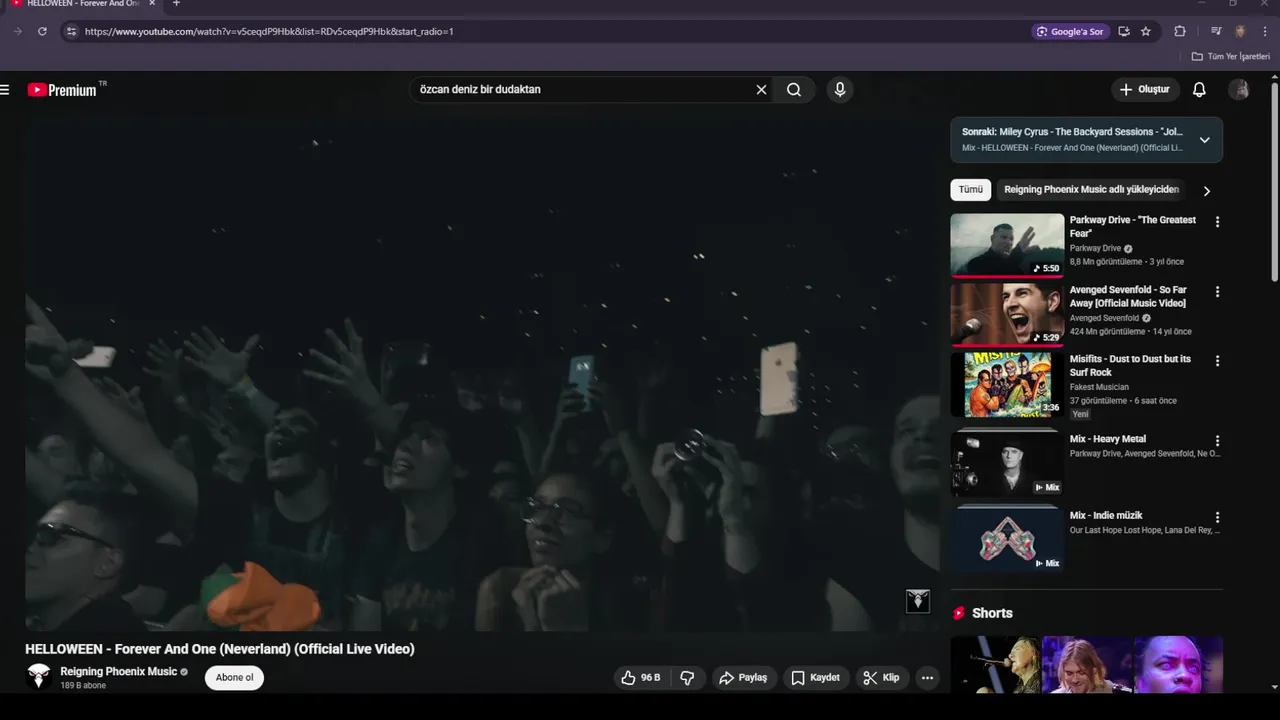Open the Misfits 'Dust to Dust' thumbnail
The image size is (1280, 720).
coord(1007,384)
